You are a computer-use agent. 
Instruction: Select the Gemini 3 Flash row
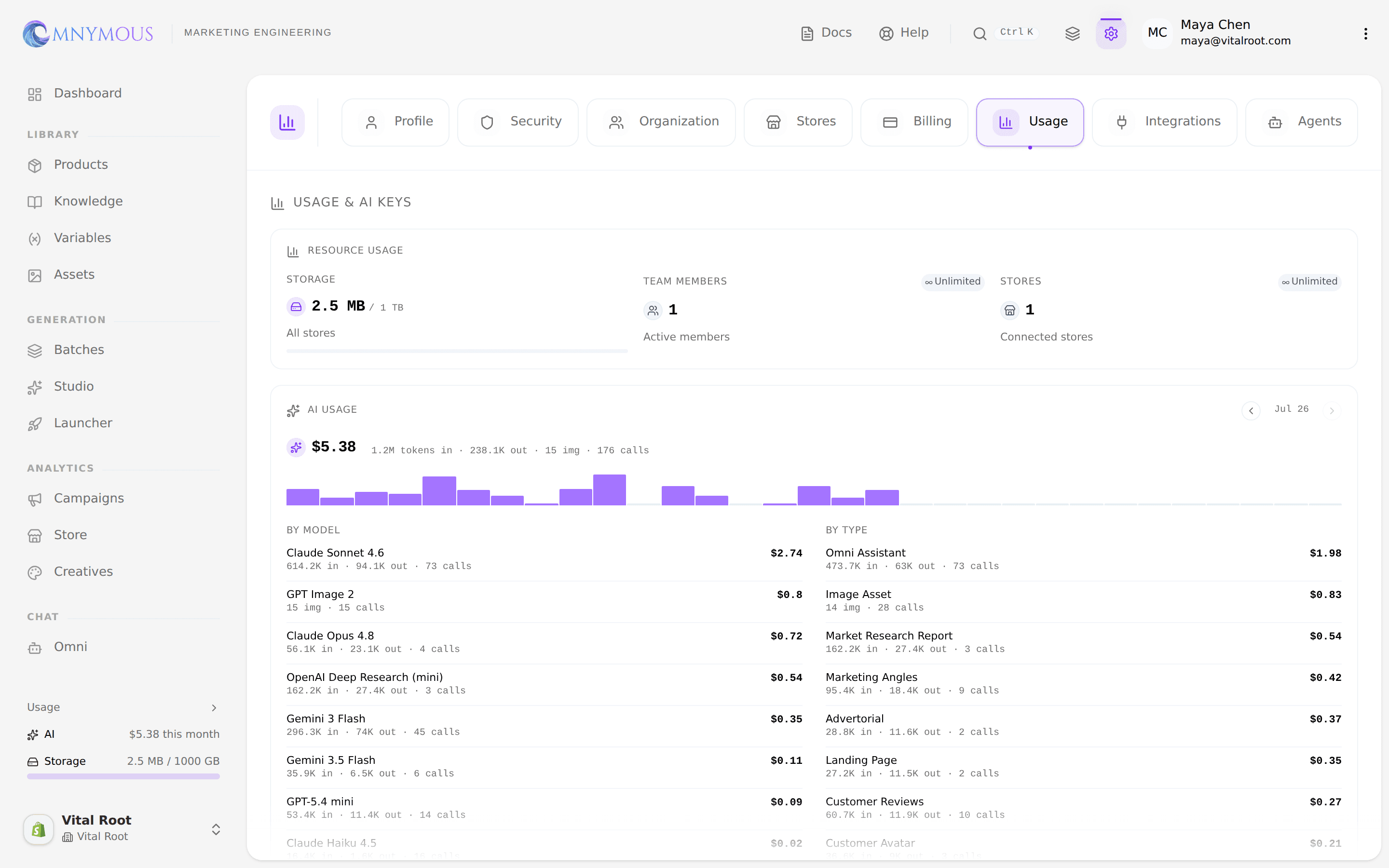tap(544, 725)
